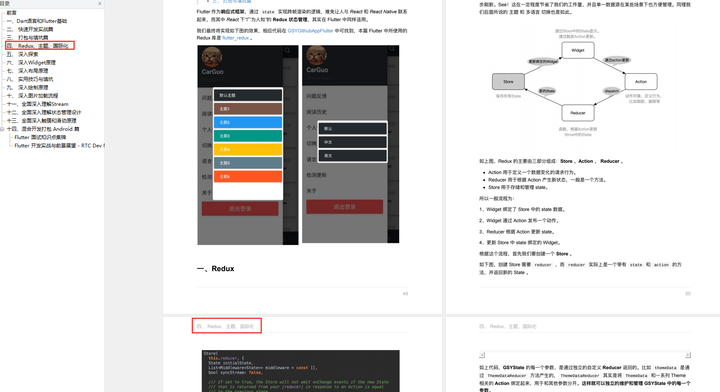Open Flutter 开发实战与前景展望 sub-bookmark
The width and height of the screenshot is (720, 392).
click(59, 146)
